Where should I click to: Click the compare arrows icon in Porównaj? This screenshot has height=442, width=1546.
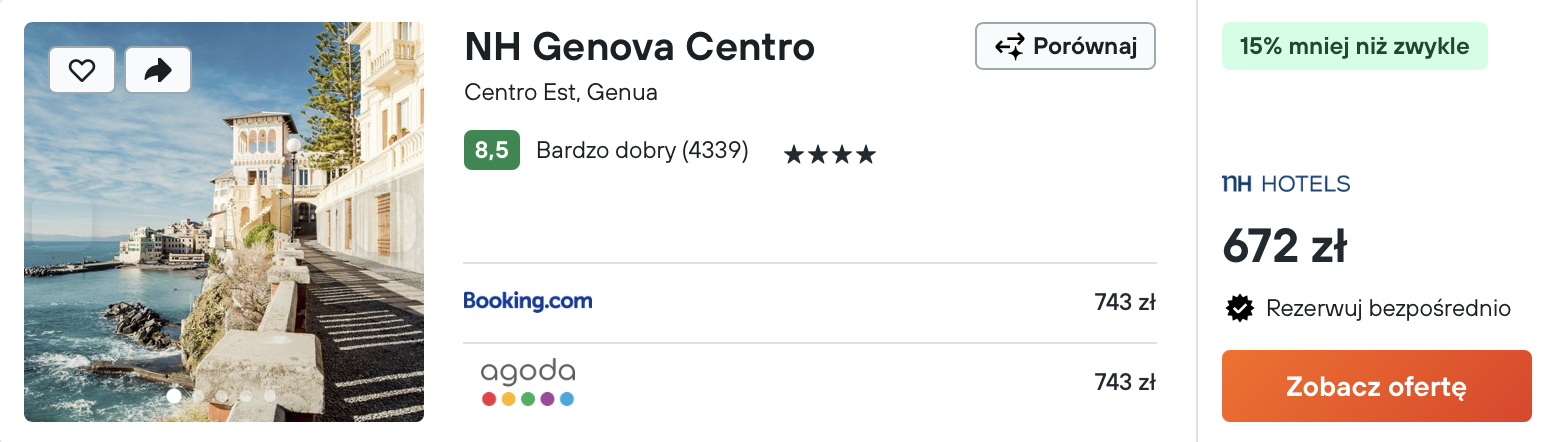[x=1009, y=46]
